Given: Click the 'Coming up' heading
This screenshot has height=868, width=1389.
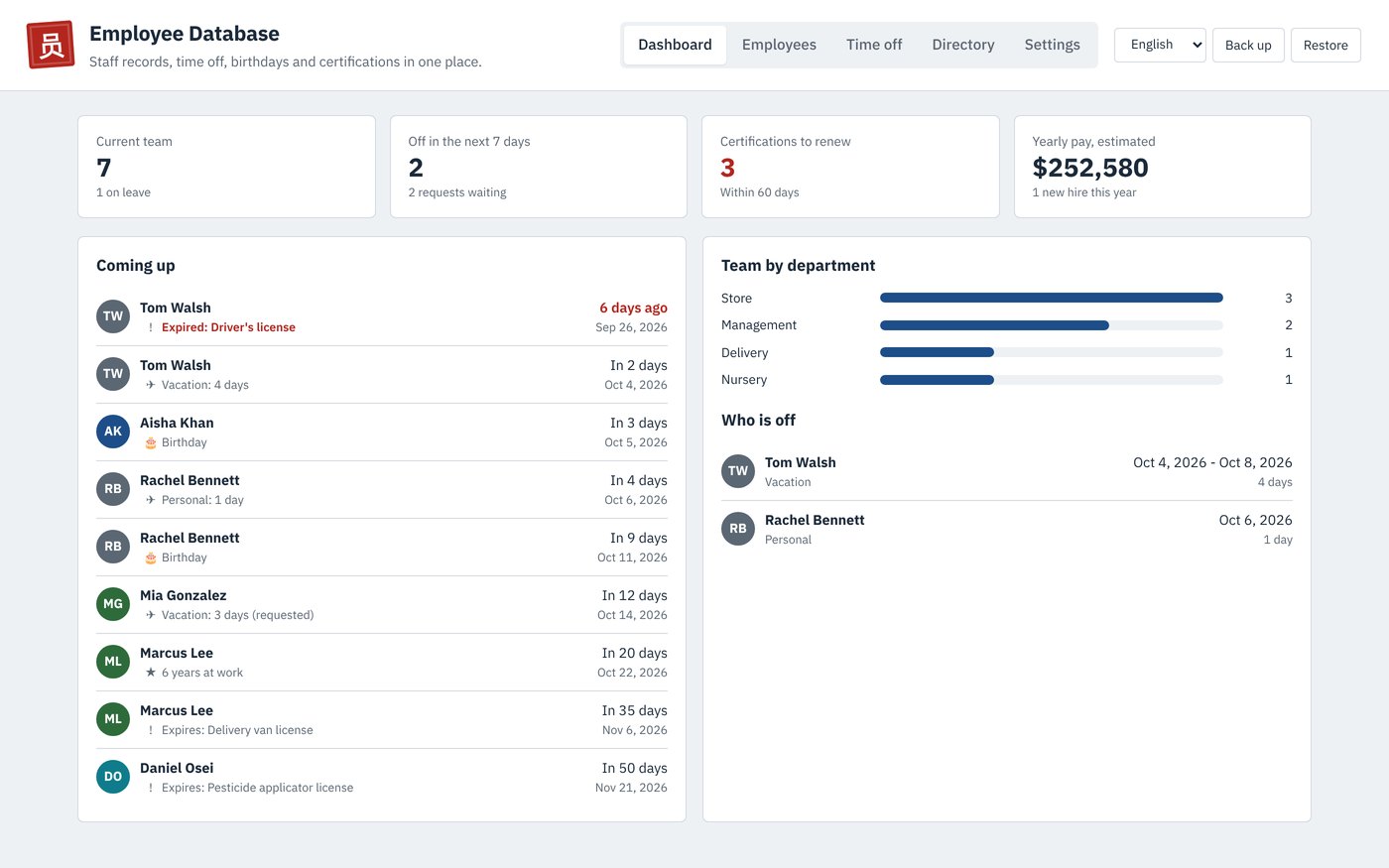Looking at the screenshot, I should pos(136,265).
